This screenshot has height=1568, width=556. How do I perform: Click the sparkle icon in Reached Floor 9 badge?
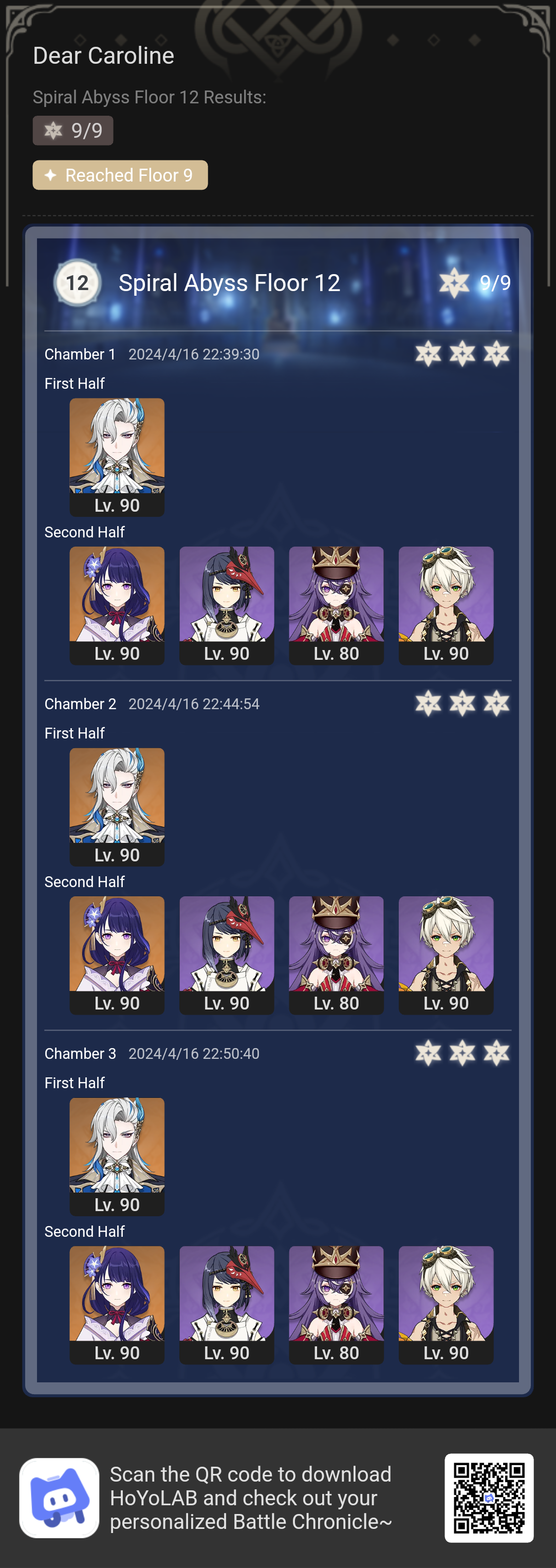point(51,175)
